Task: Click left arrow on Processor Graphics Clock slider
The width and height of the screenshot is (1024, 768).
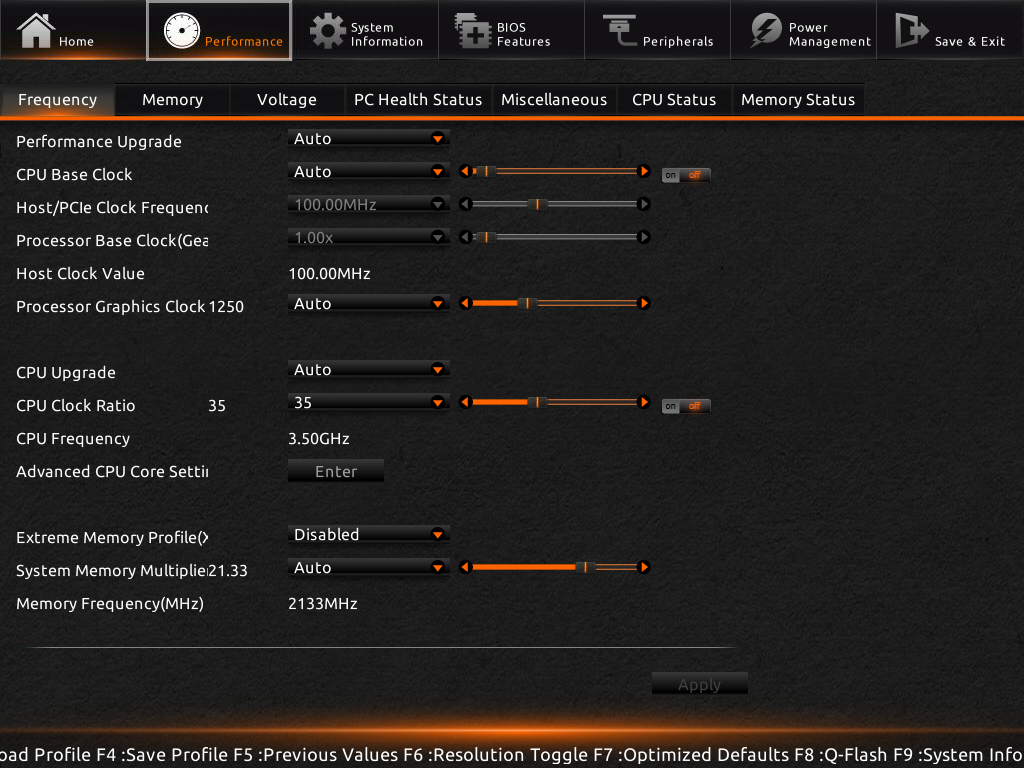Action: click(464, 303)
